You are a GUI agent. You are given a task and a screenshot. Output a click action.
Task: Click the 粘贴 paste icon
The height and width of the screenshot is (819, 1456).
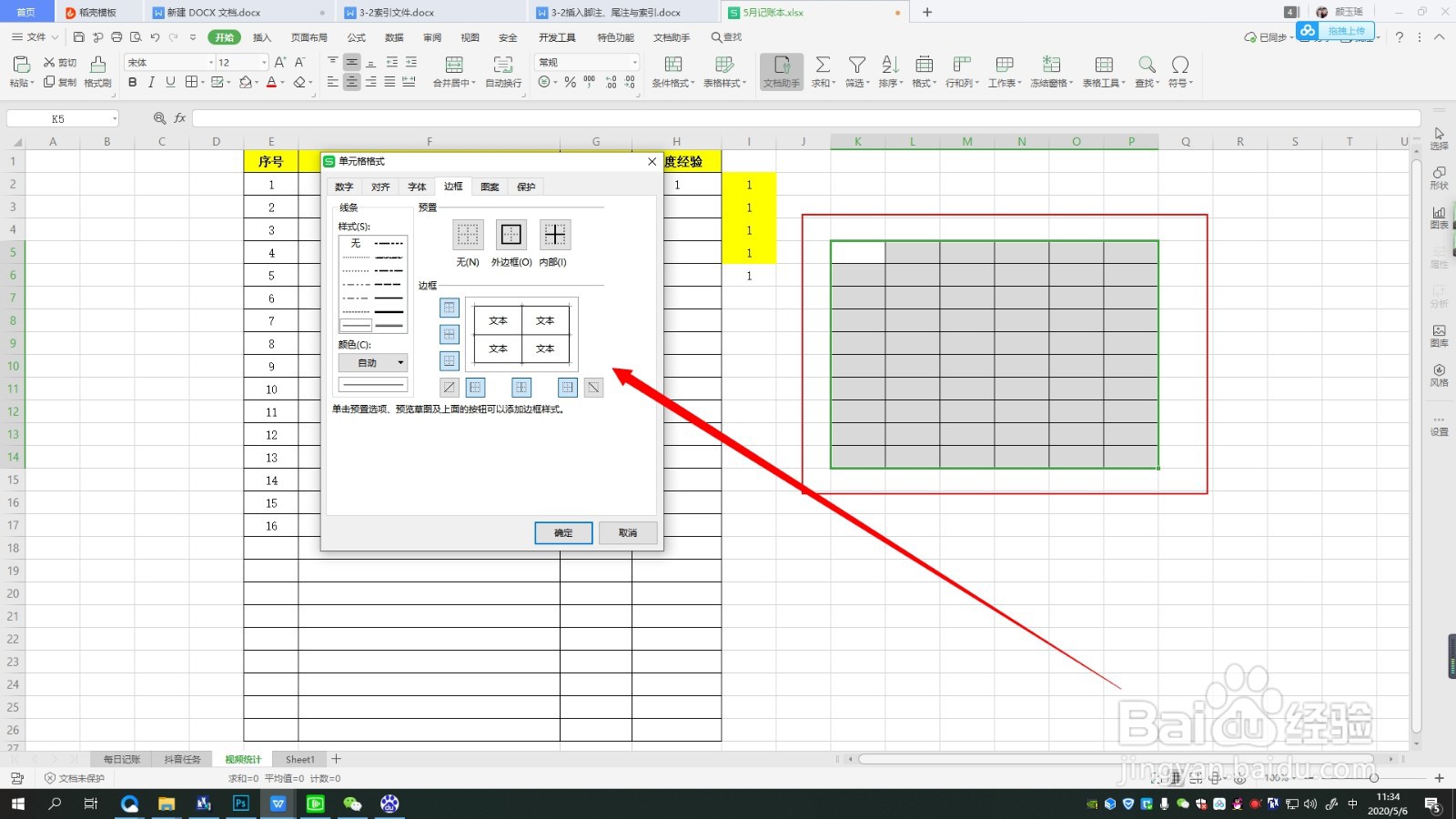click(20, 64)
